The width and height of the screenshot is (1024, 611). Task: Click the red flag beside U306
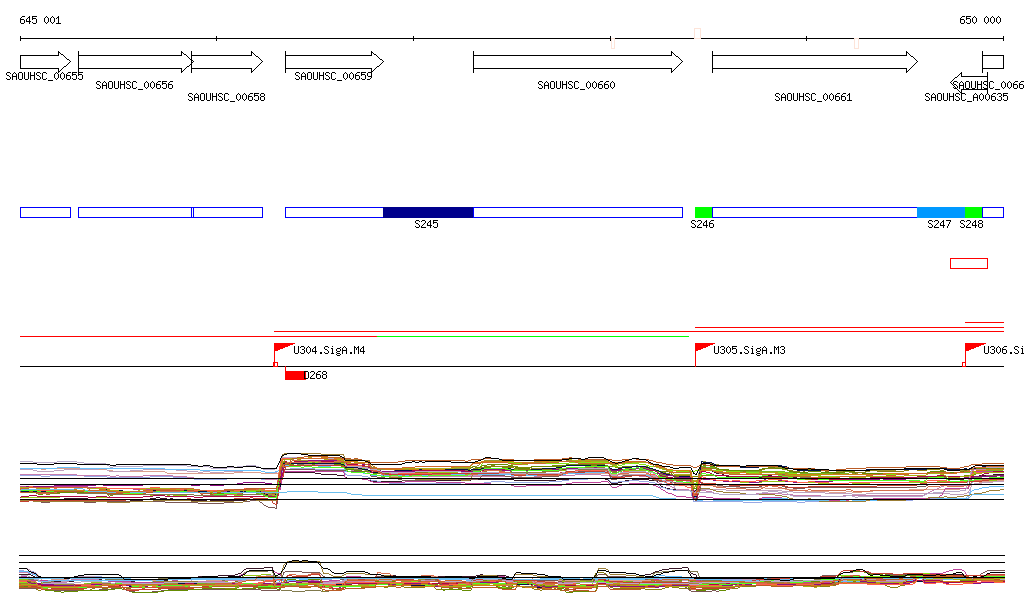click(974, 349)
